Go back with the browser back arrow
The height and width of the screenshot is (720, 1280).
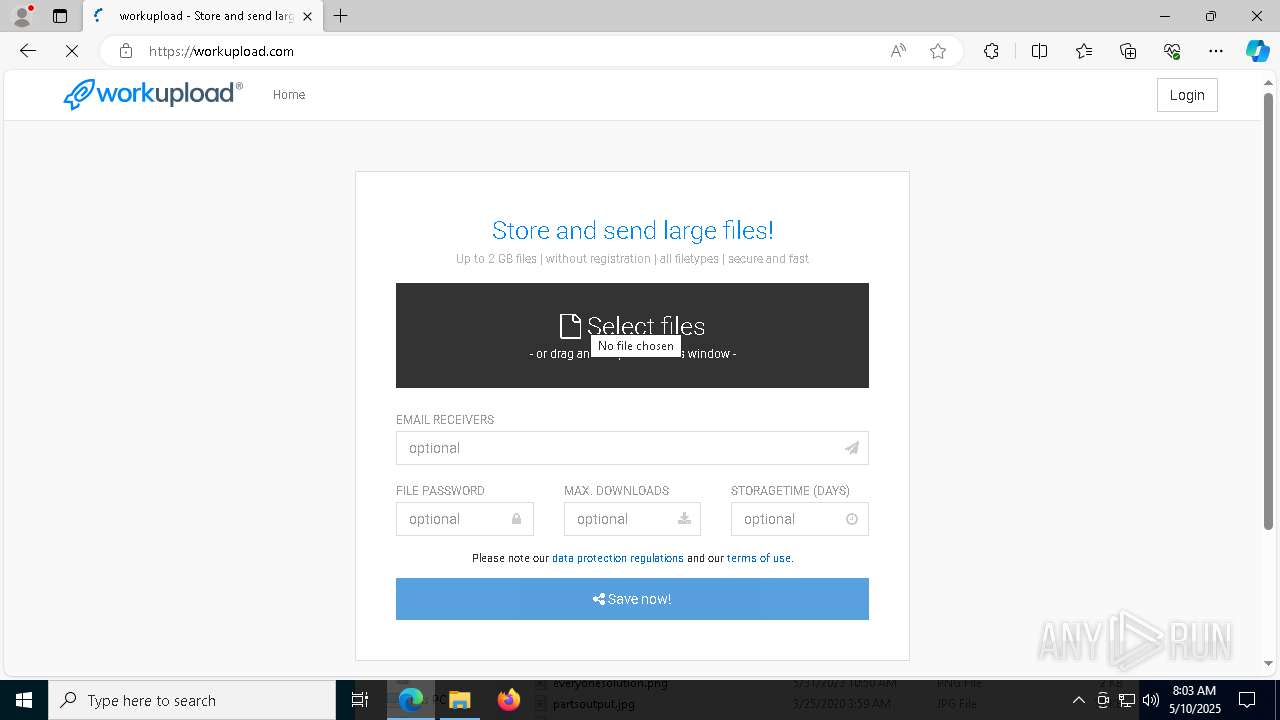[28, 51]
